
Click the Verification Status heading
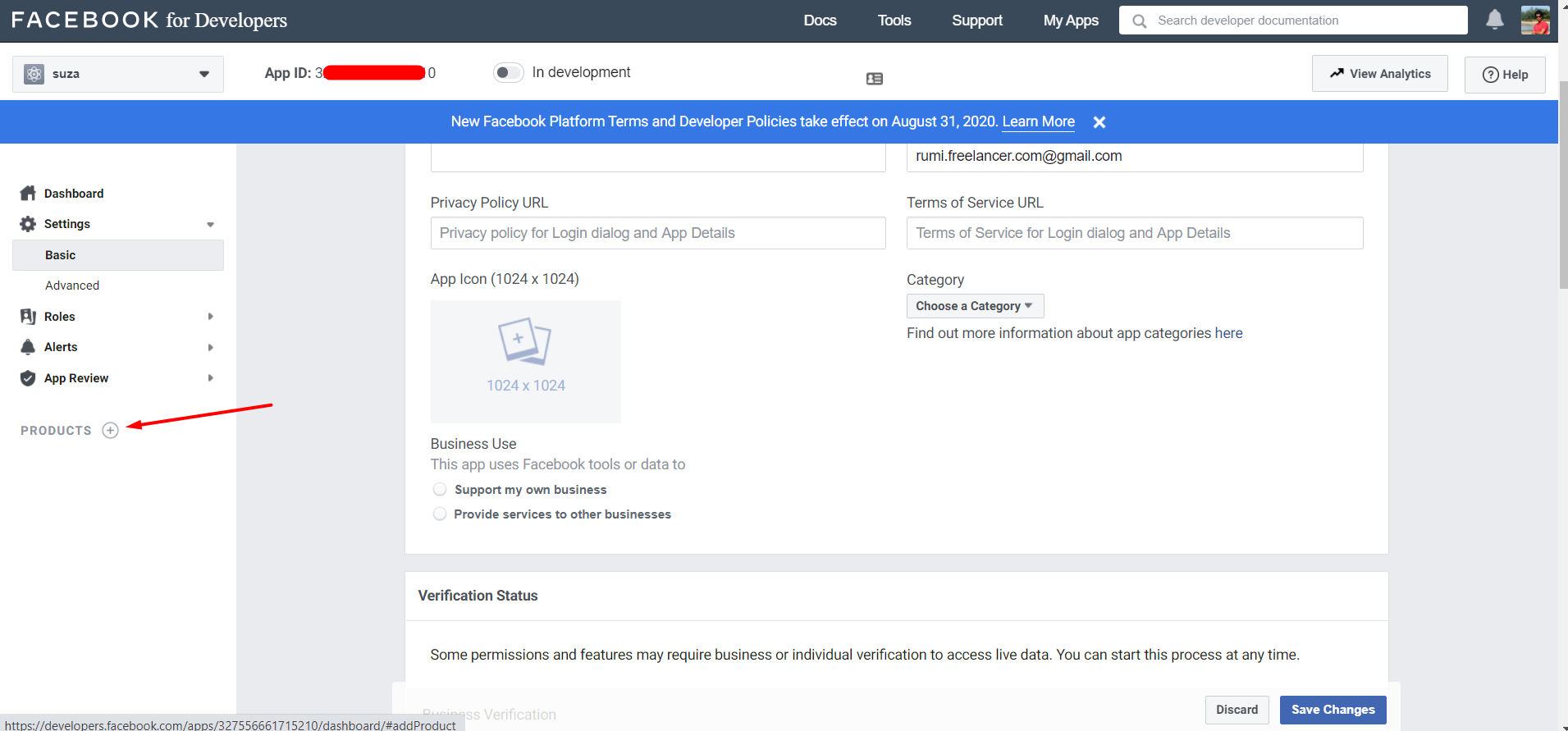[478, 596]
